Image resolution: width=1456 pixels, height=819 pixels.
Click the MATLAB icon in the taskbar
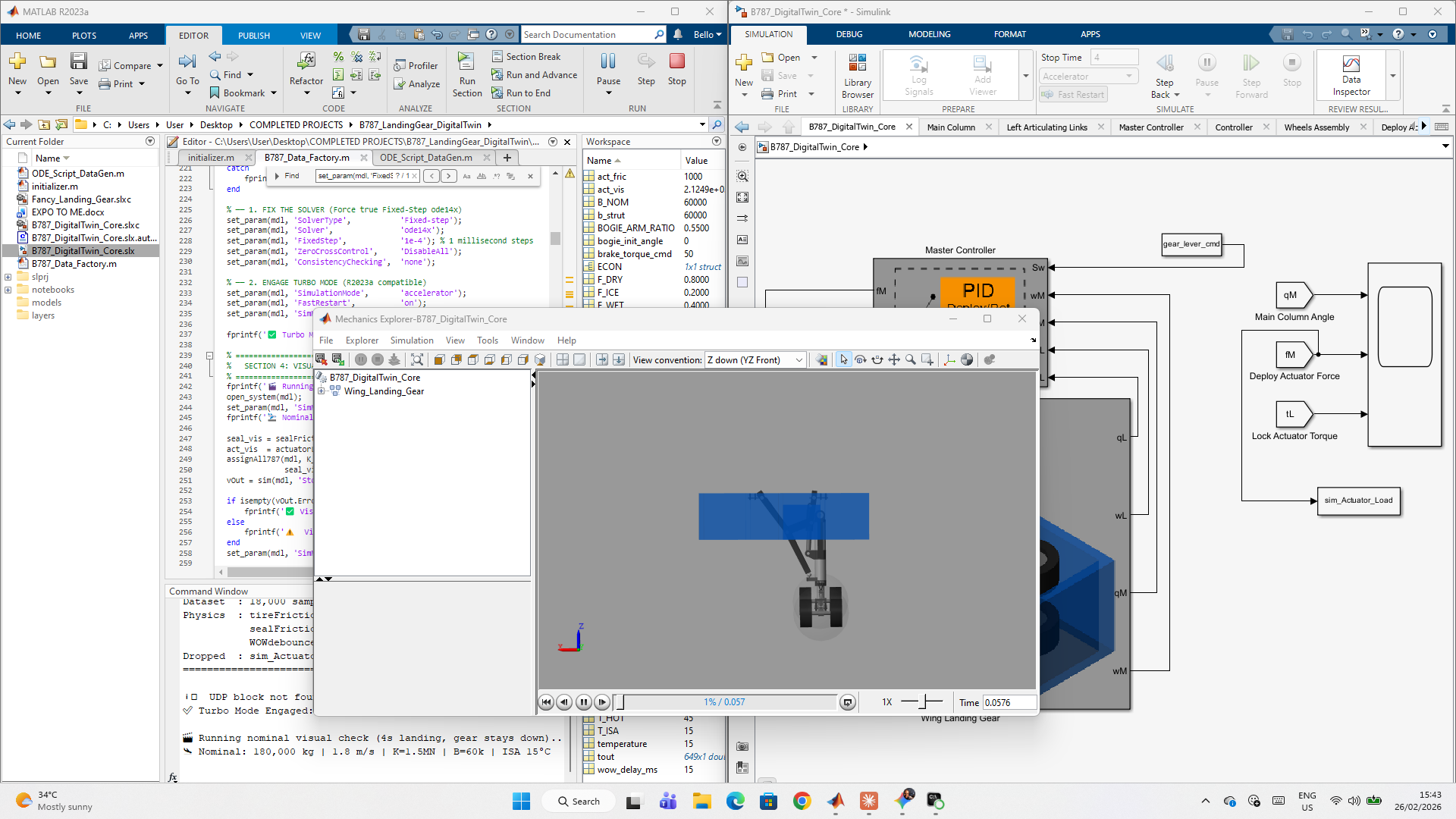pos(836,801)
